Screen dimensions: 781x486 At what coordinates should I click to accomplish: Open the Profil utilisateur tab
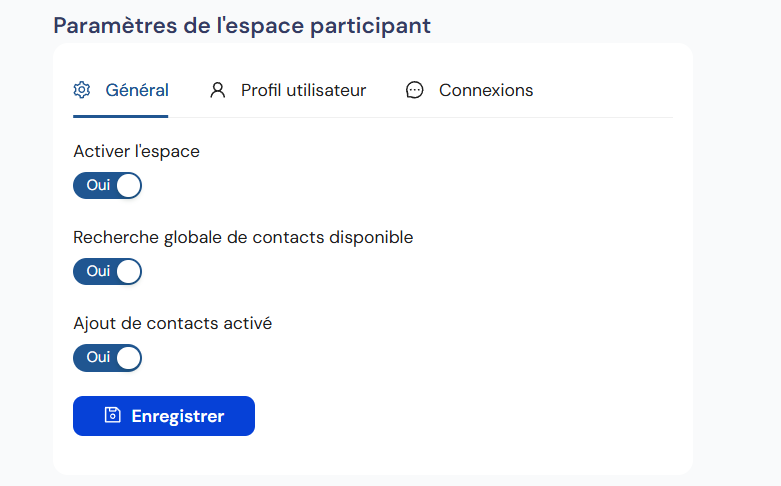tap(303, 90)
